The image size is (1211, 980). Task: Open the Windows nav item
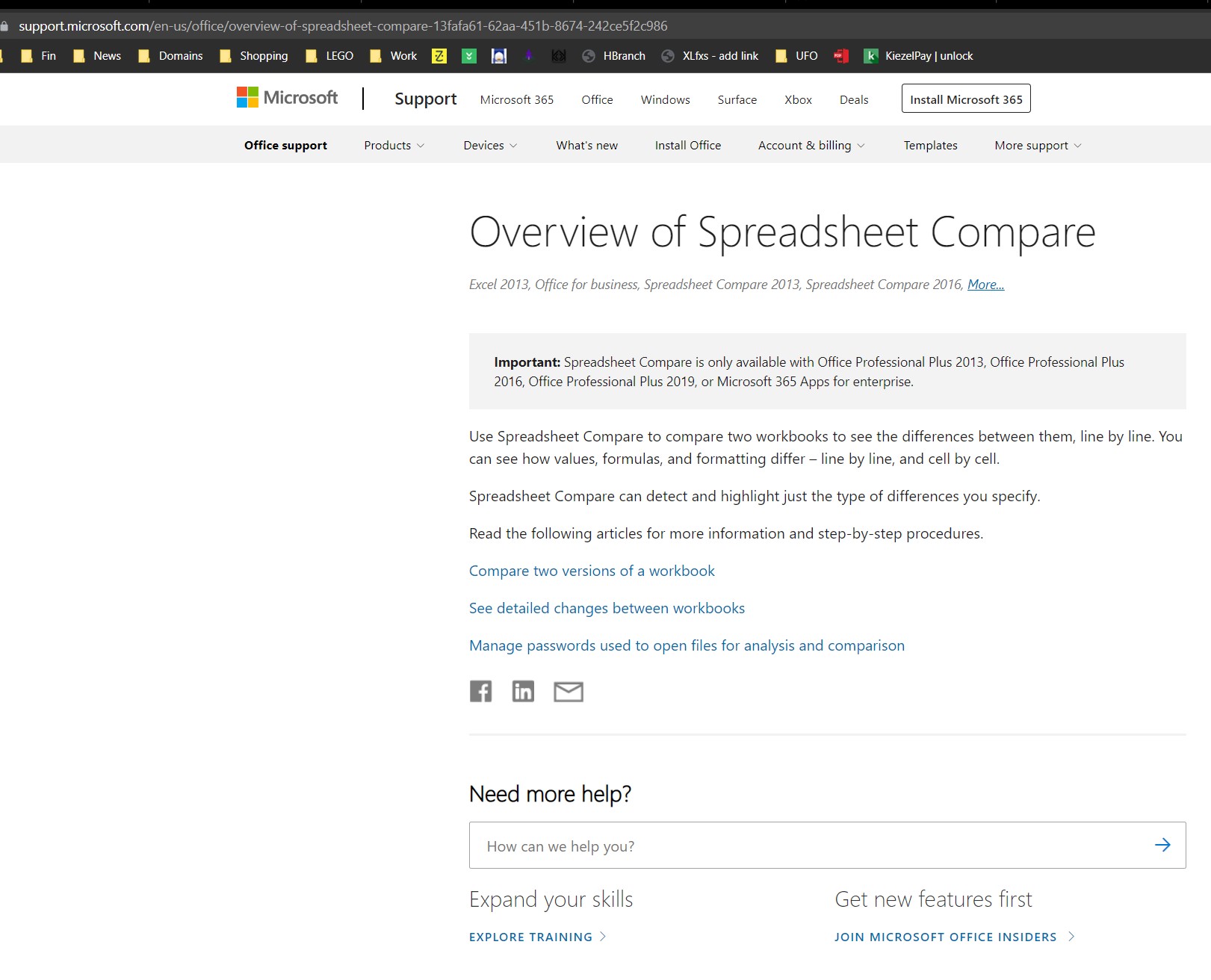[x=665, y=99]
